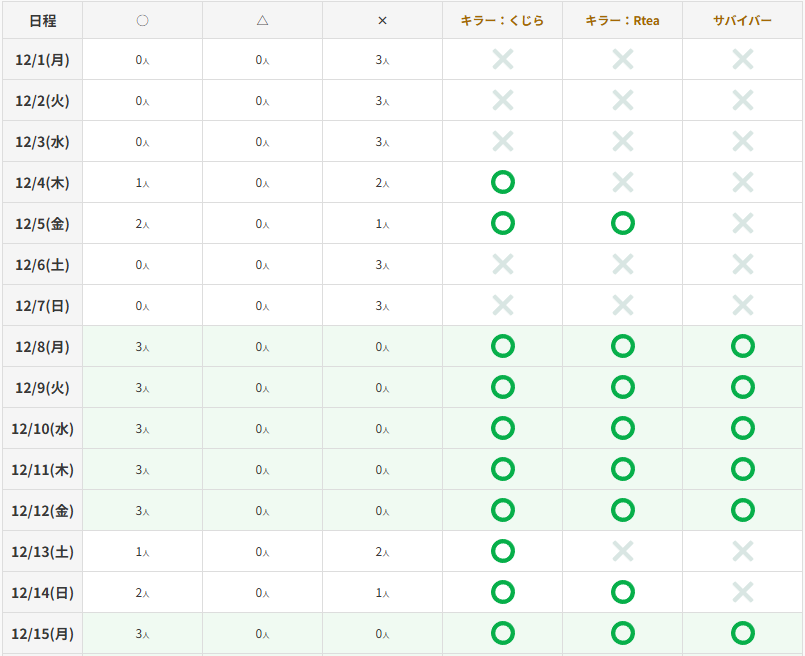Click the 2人 × count for 12/4(木)

pyautogui.click(x=382, y=183)
